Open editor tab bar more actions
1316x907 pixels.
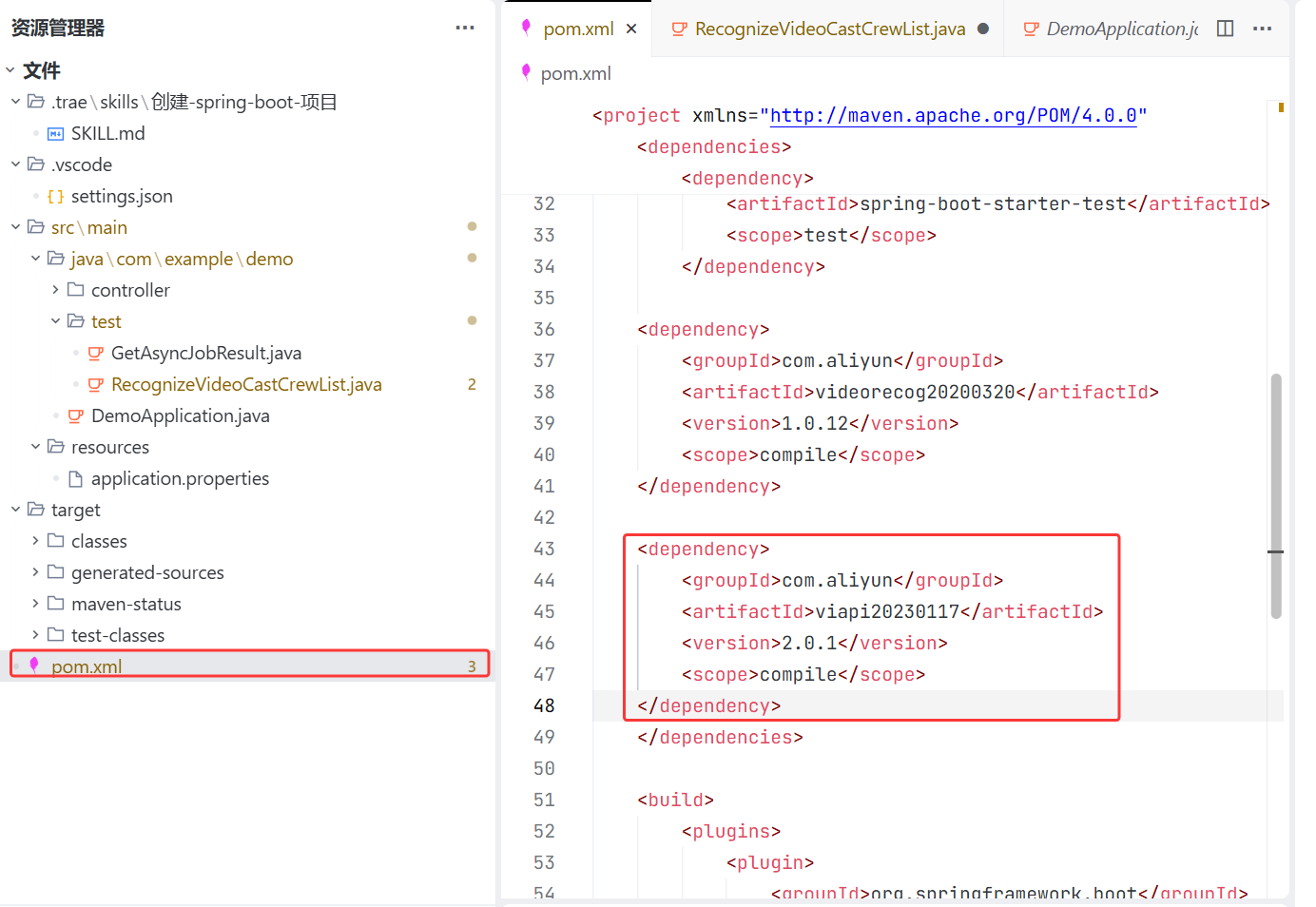(x=1263, y=29)
